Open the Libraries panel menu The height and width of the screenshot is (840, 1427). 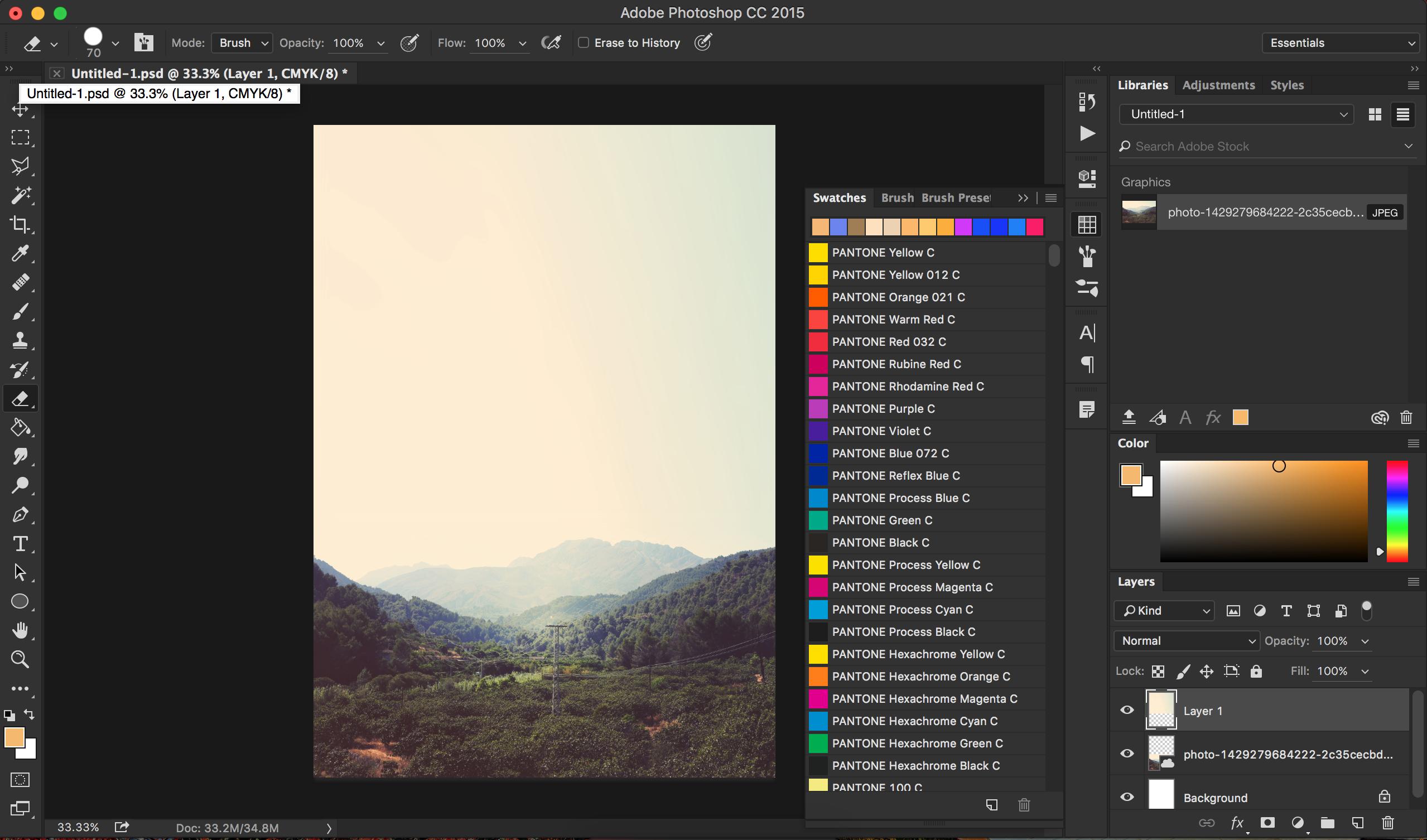pos(1411,85)
